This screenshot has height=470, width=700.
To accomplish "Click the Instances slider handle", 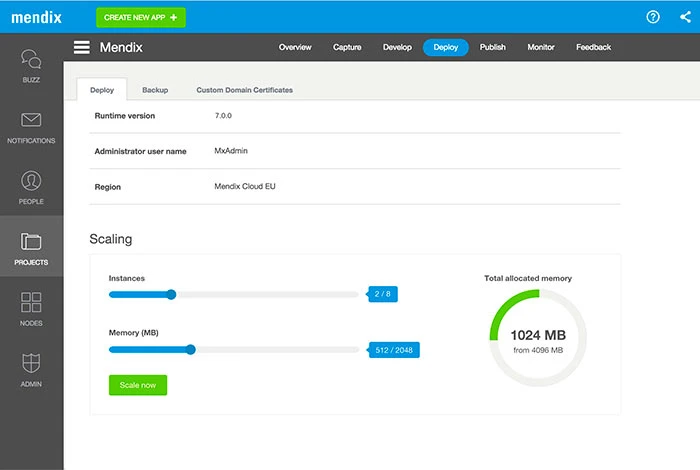I will [x=171, y=294].
